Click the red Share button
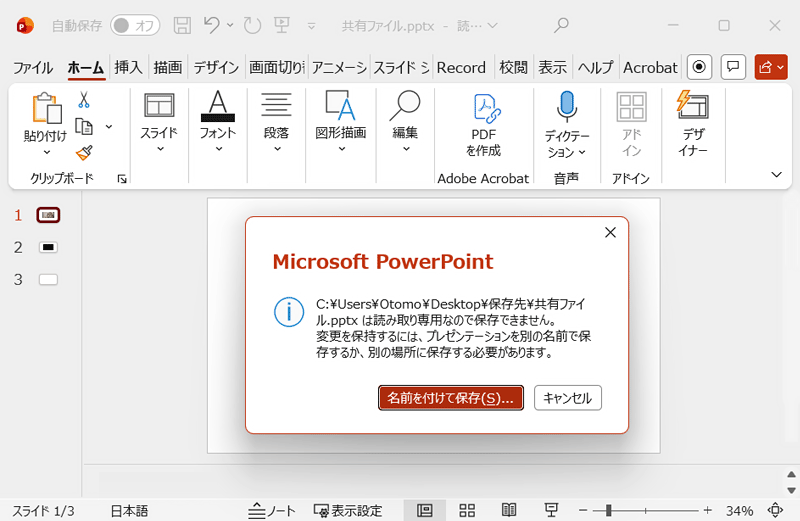Screen dimensions: 800x521 point(771,67)
